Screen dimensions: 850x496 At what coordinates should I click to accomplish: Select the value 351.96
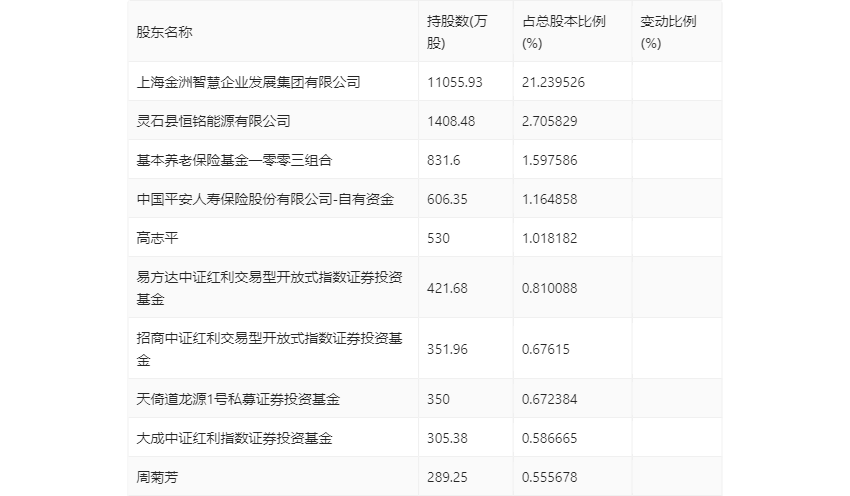(x=447, y=349)
